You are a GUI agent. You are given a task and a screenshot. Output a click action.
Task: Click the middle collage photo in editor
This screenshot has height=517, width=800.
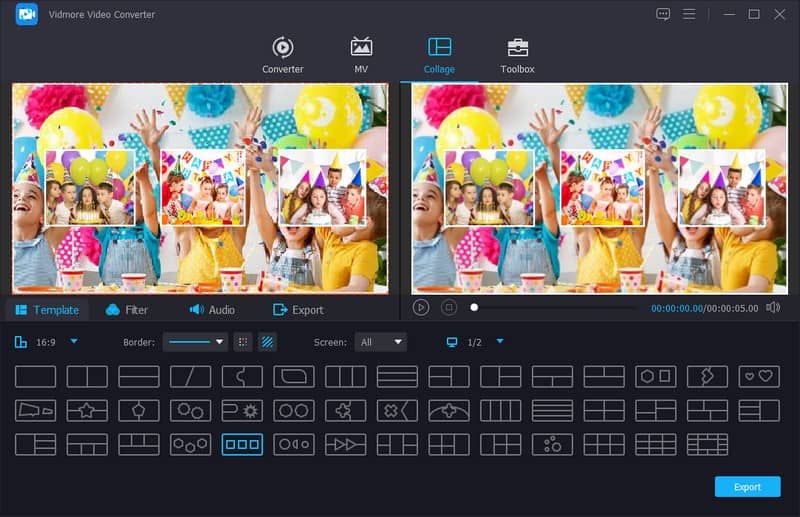coord(203,187)
